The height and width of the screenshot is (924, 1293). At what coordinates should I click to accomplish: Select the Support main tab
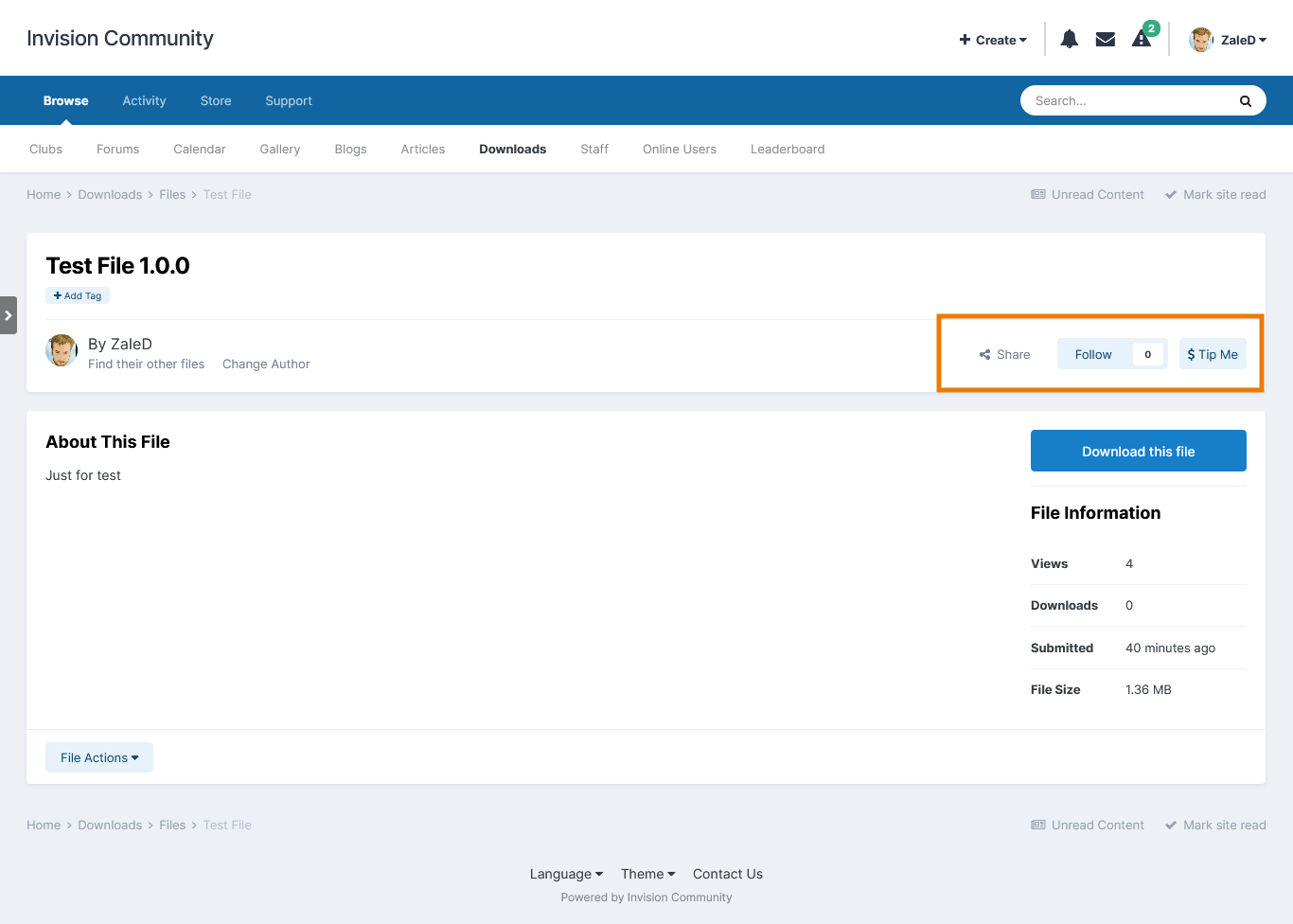(289, 100)
